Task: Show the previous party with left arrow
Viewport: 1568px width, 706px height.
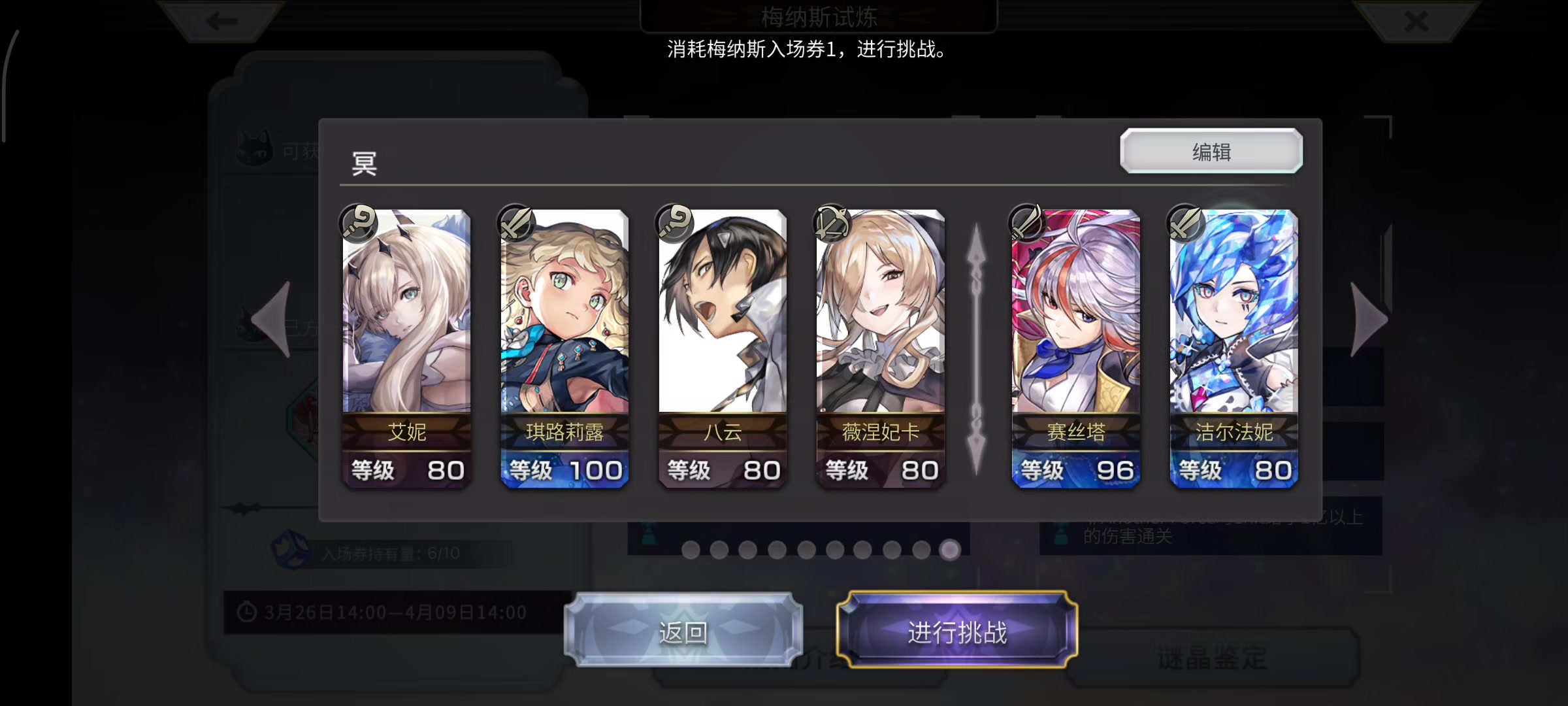Action: (272, 319)
